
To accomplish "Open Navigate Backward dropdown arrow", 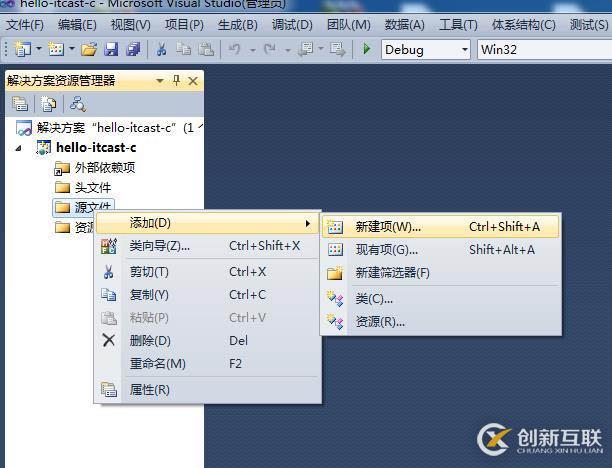I will pyautogui.click(x=321, y=49).
